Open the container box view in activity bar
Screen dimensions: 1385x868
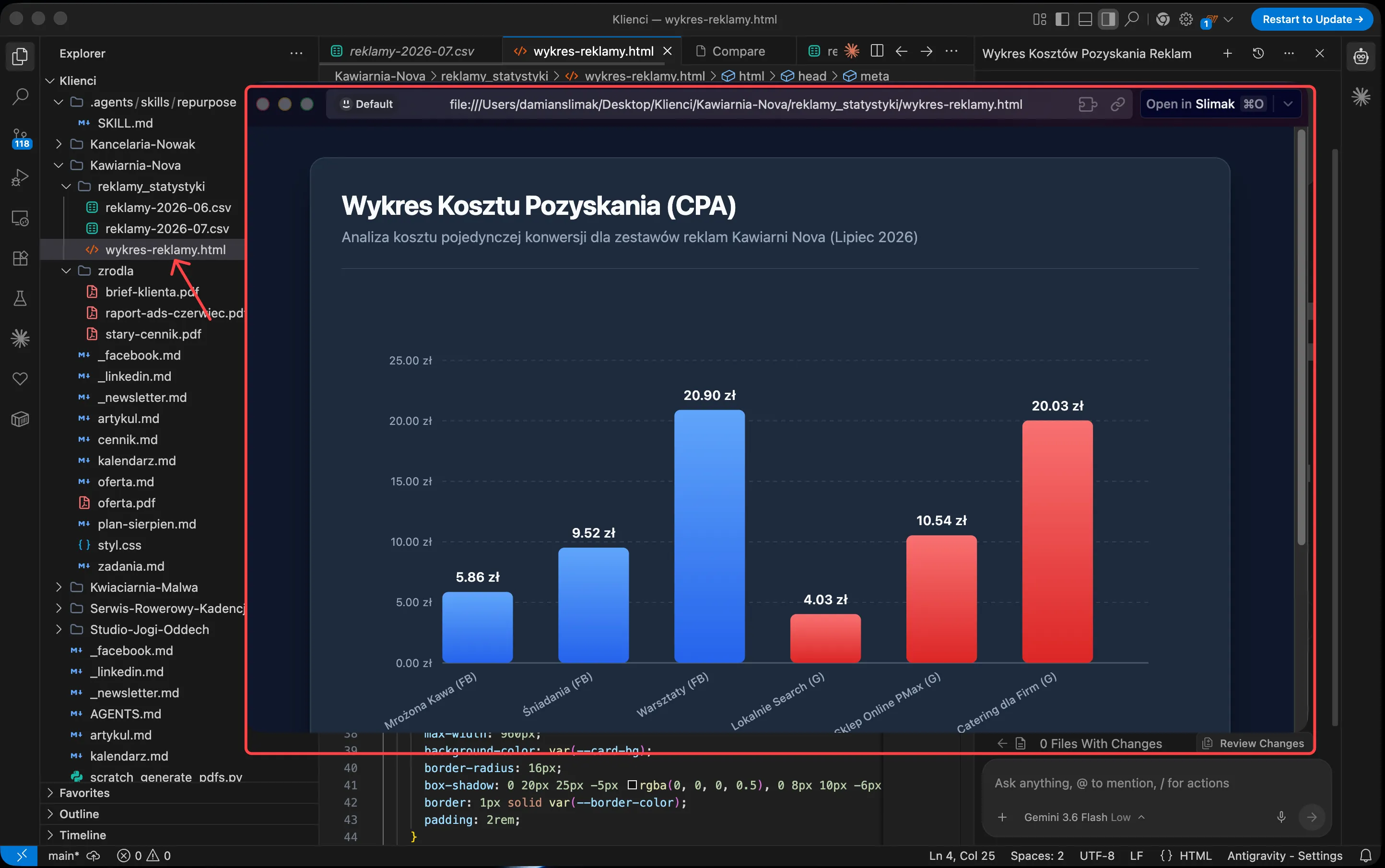coord(20,419)
